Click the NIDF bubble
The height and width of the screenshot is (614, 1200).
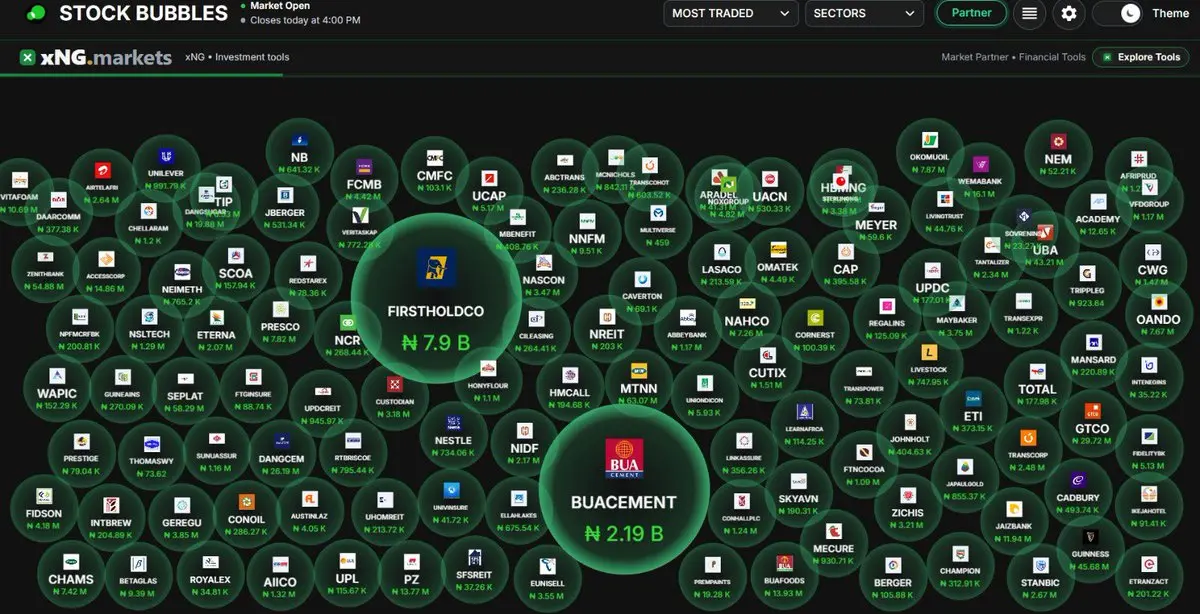click(524, 441)
